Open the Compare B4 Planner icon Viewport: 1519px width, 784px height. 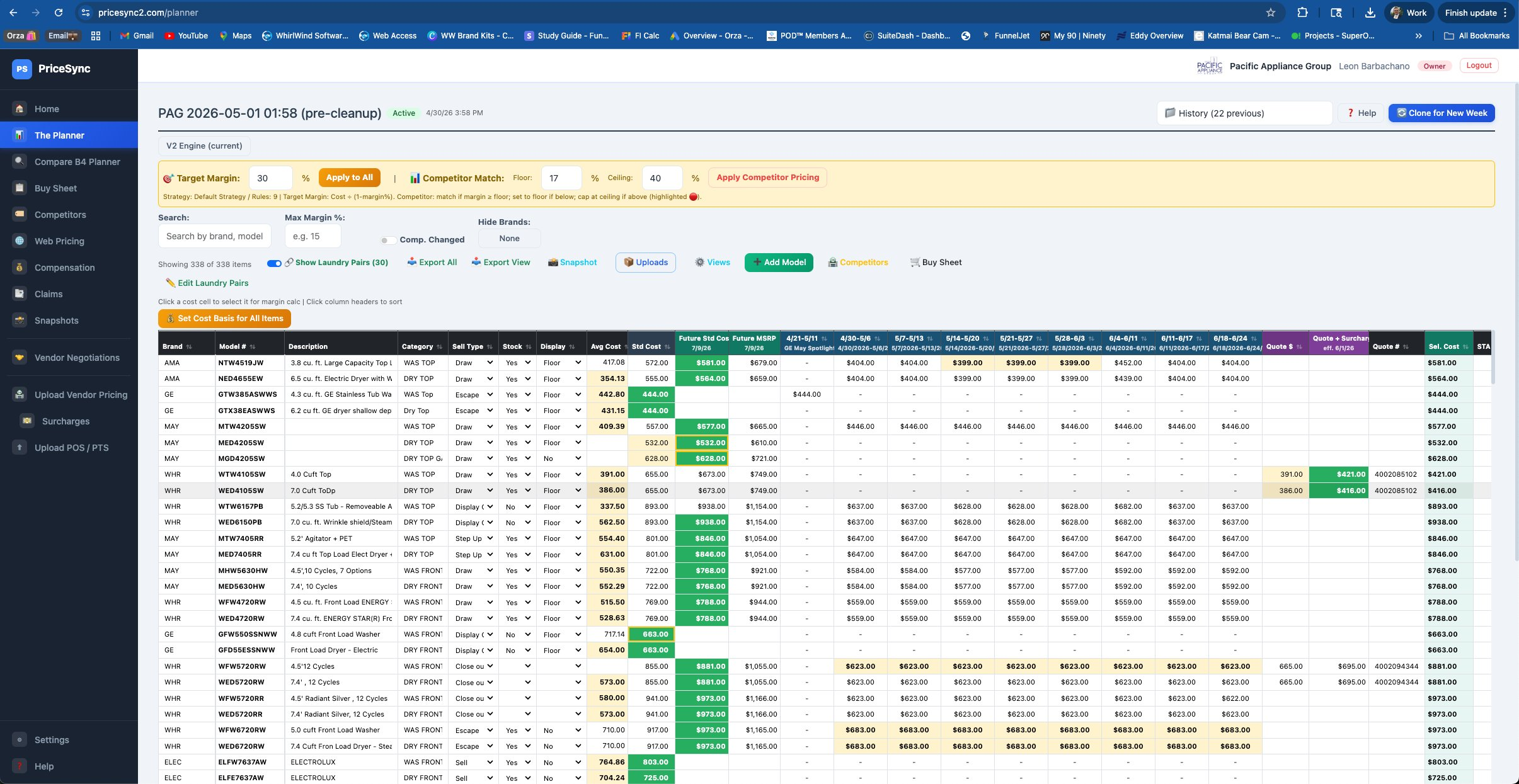[20, 162]
